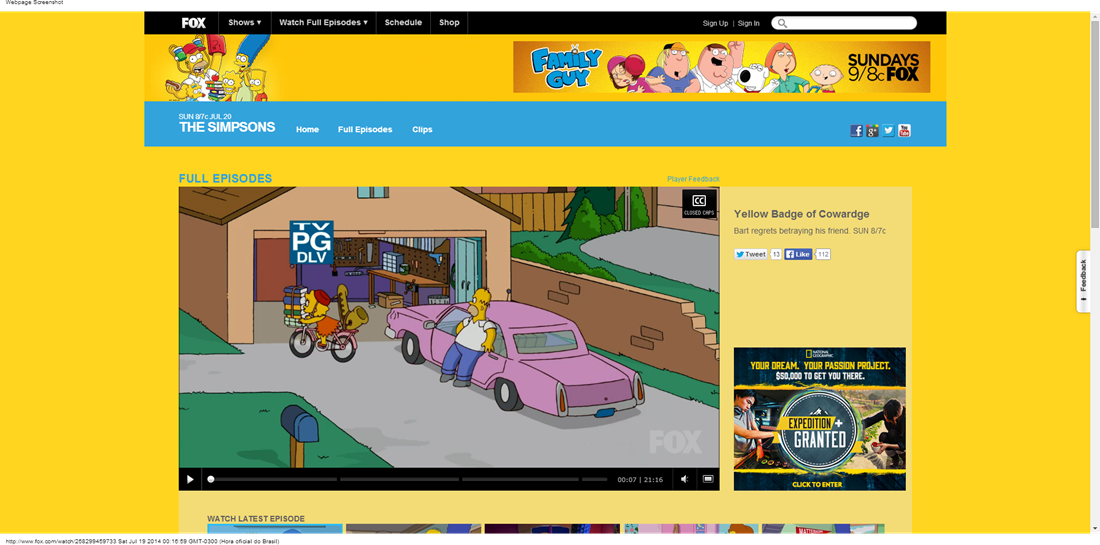Open the Schedule page
The image size is (1100, 545).
(x=403, y=22)
